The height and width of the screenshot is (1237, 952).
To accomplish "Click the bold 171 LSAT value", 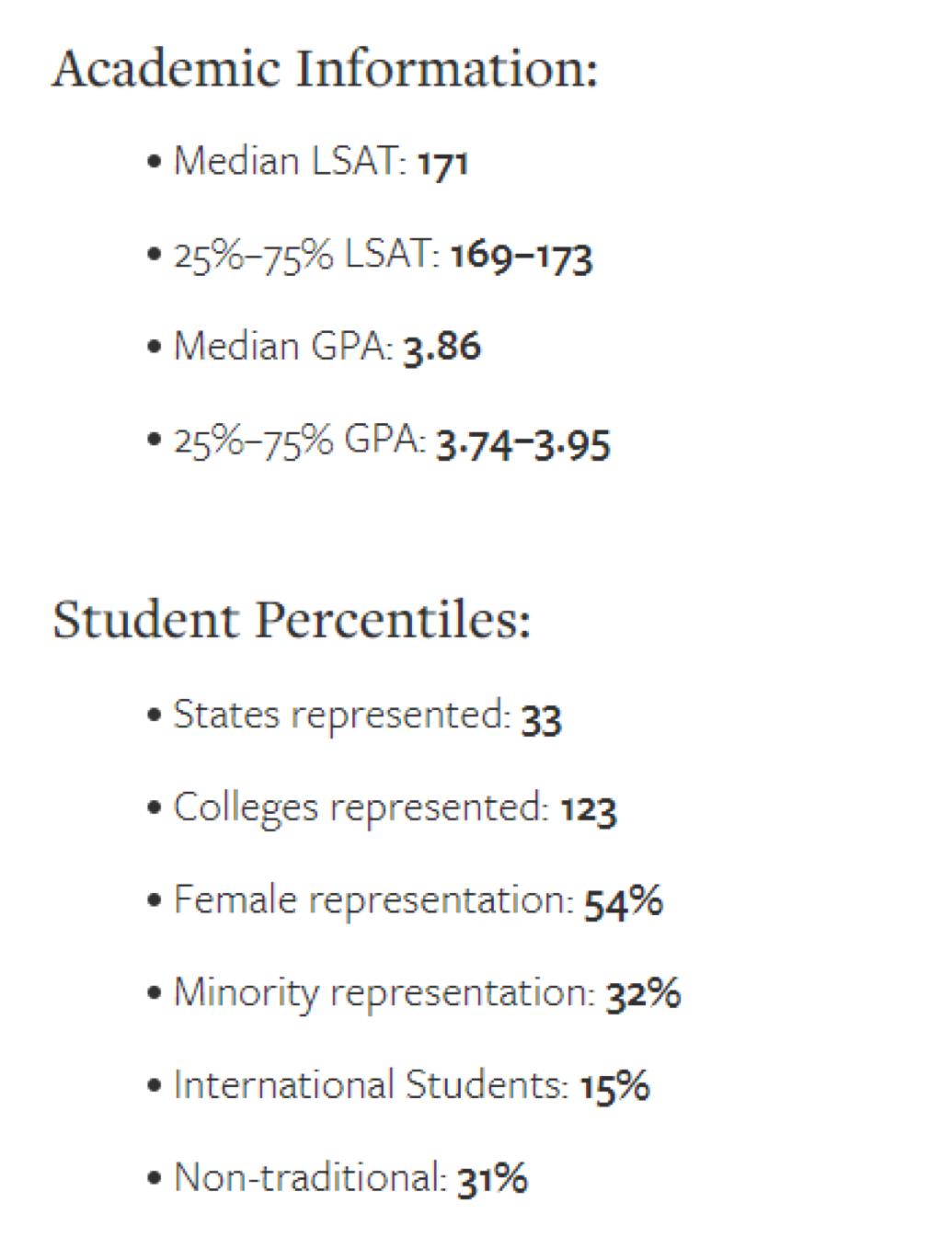I will (x=443, y=165).
